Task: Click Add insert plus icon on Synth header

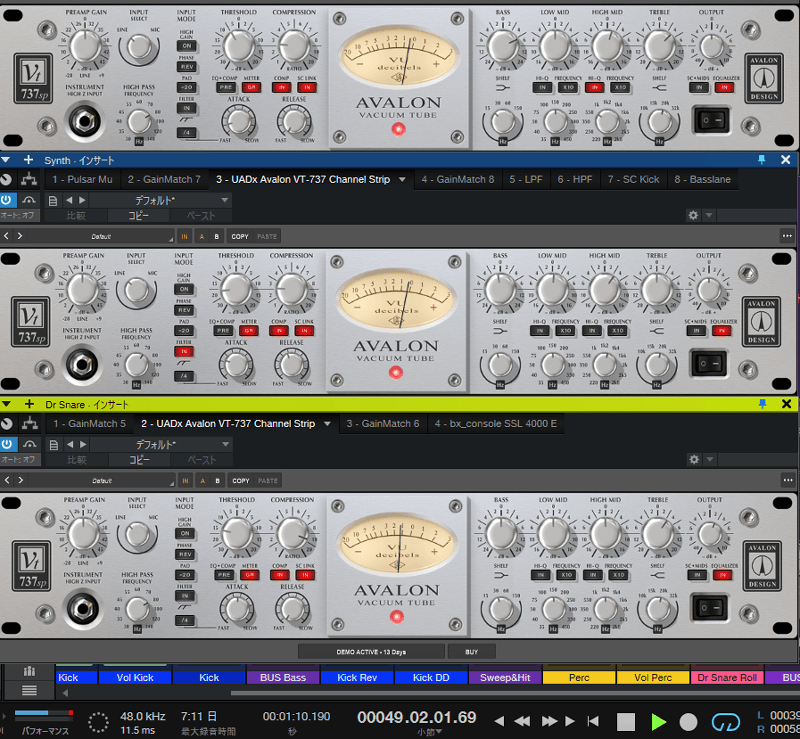Action: tap(29, 160)
